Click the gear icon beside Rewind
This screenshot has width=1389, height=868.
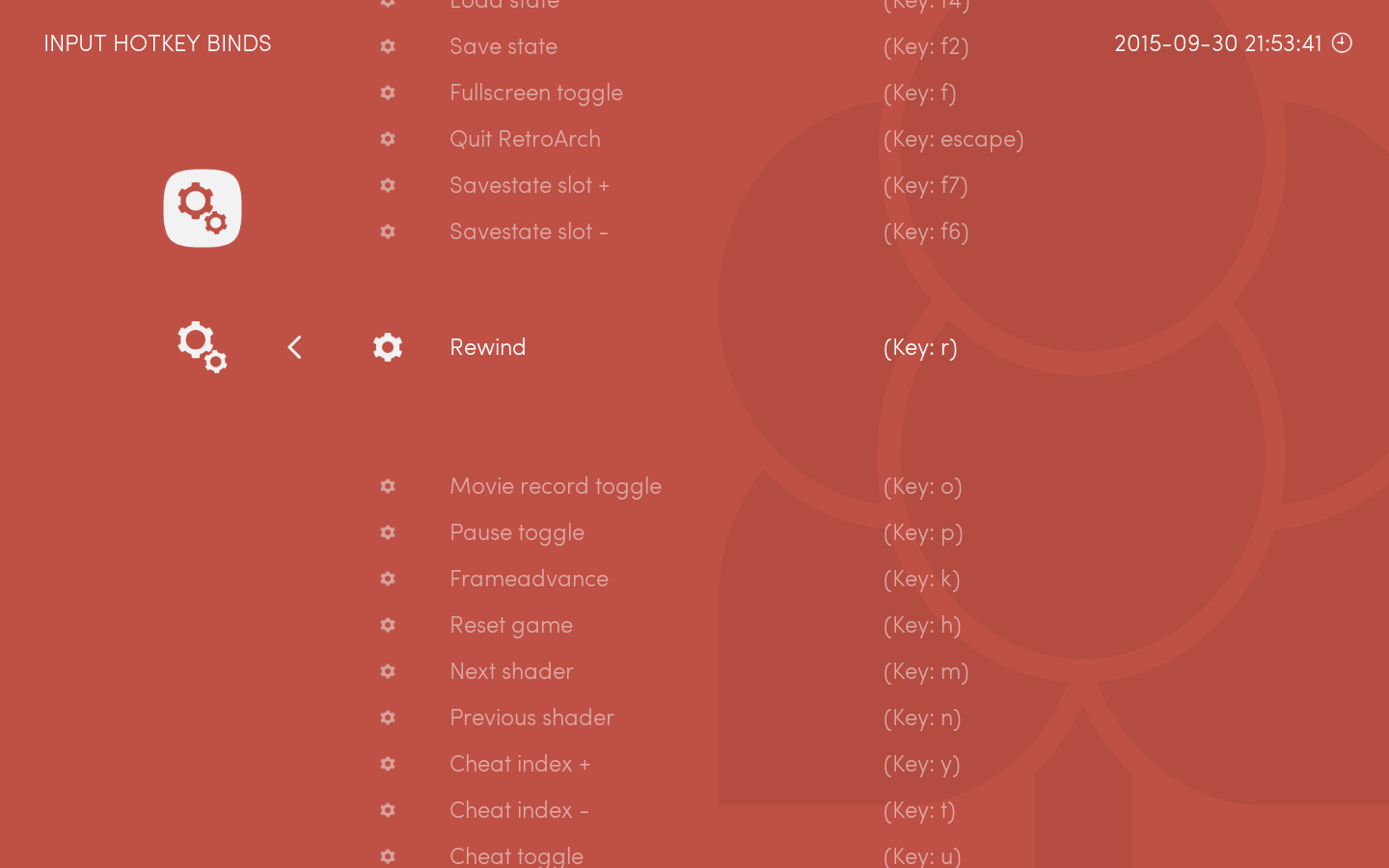tap(388, 347)
